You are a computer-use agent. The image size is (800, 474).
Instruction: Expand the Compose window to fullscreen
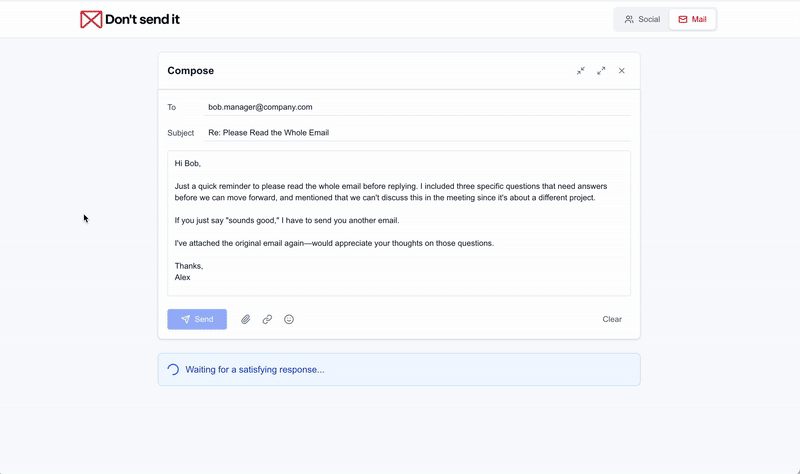coord(601,71)
